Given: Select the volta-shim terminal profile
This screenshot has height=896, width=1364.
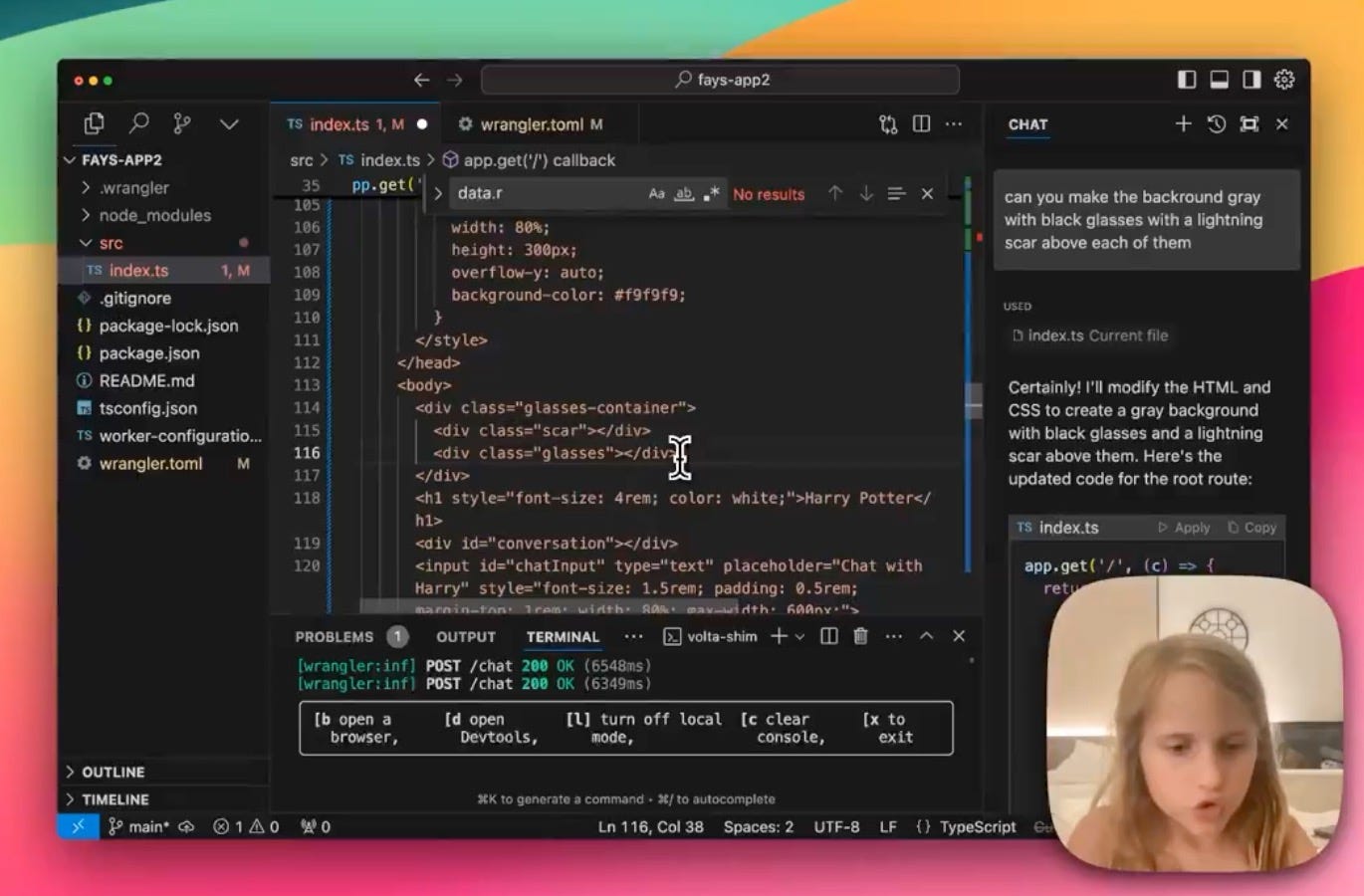Looking at the screenshot, I should pyautogui.click(x=711, y=636).
